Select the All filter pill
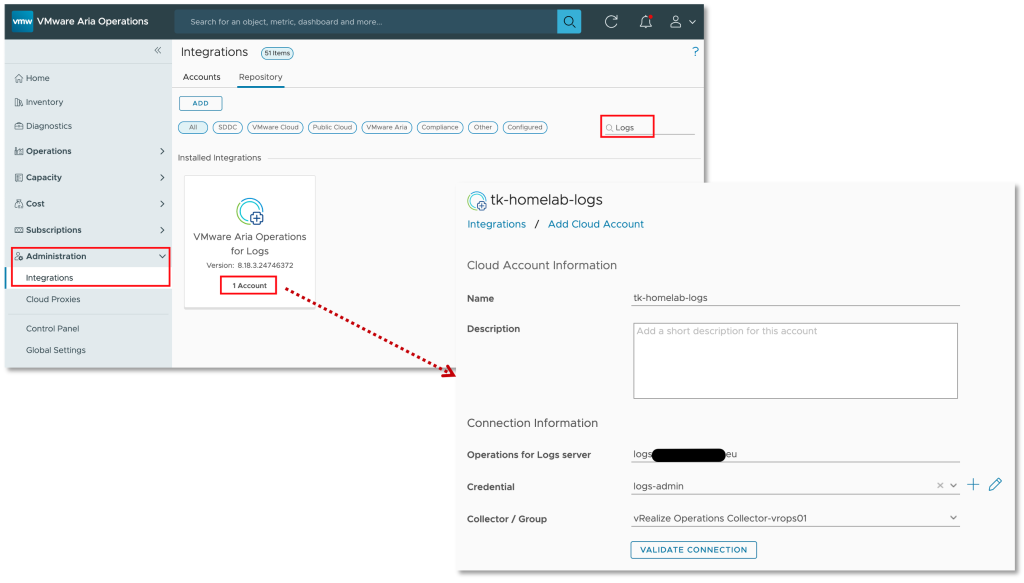 point(193,127)
